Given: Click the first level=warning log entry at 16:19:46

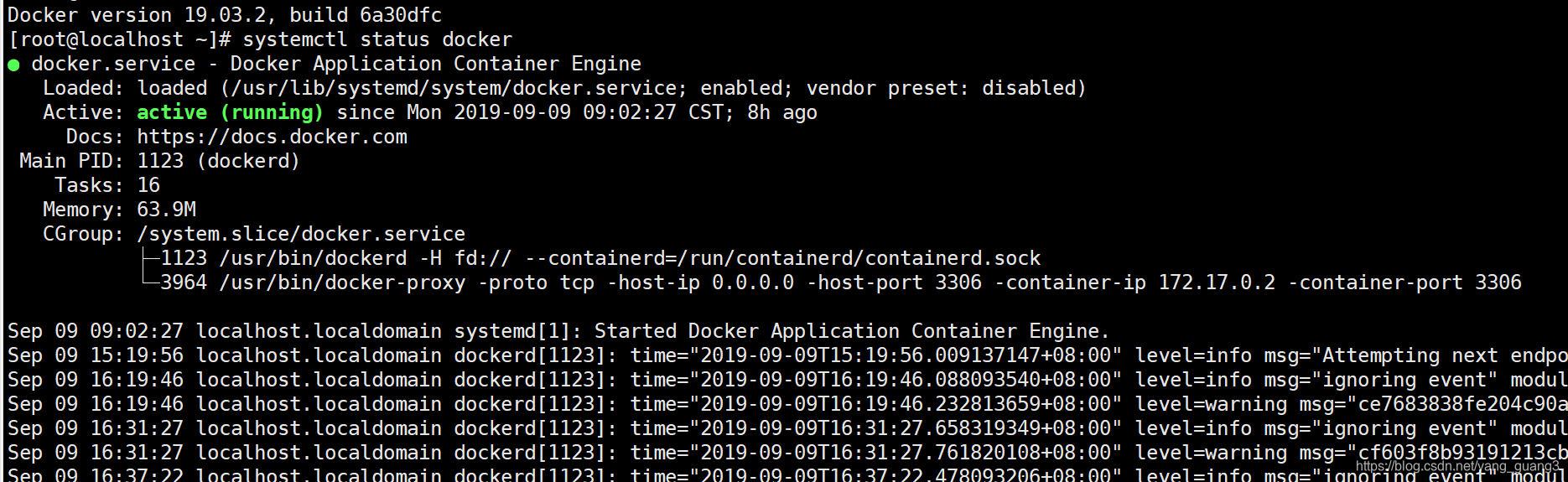Looking at the screenshot, I should click(1211, 405).
